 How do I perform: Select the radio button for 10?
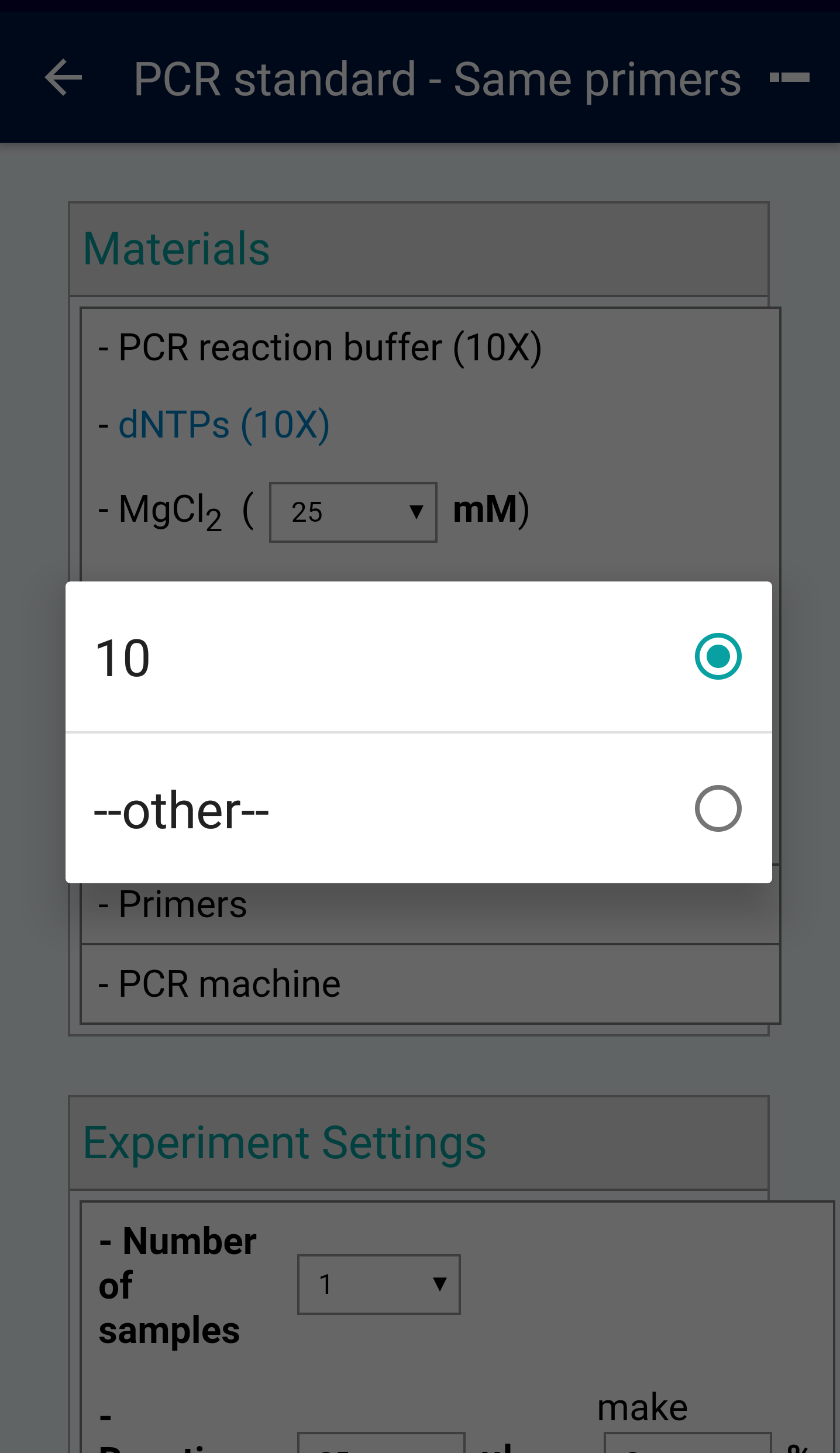[x=718, y=656]
